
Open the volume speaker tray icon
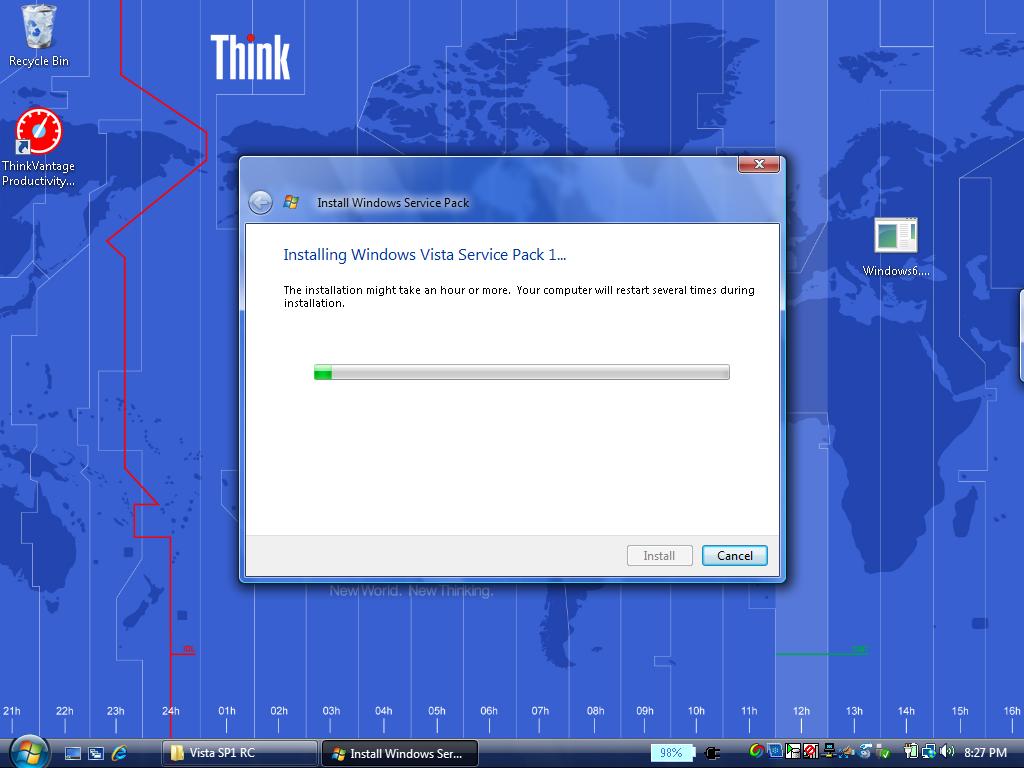click(947, 752)
